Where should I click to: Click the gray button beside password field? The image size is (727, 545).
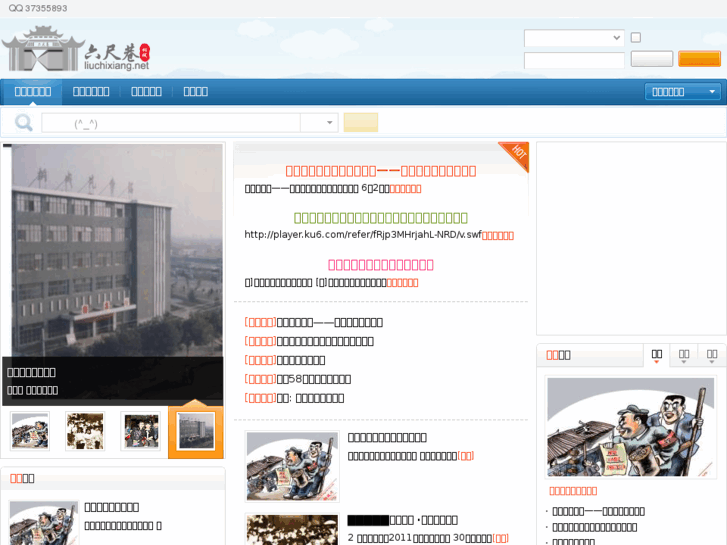click(651, 59)
